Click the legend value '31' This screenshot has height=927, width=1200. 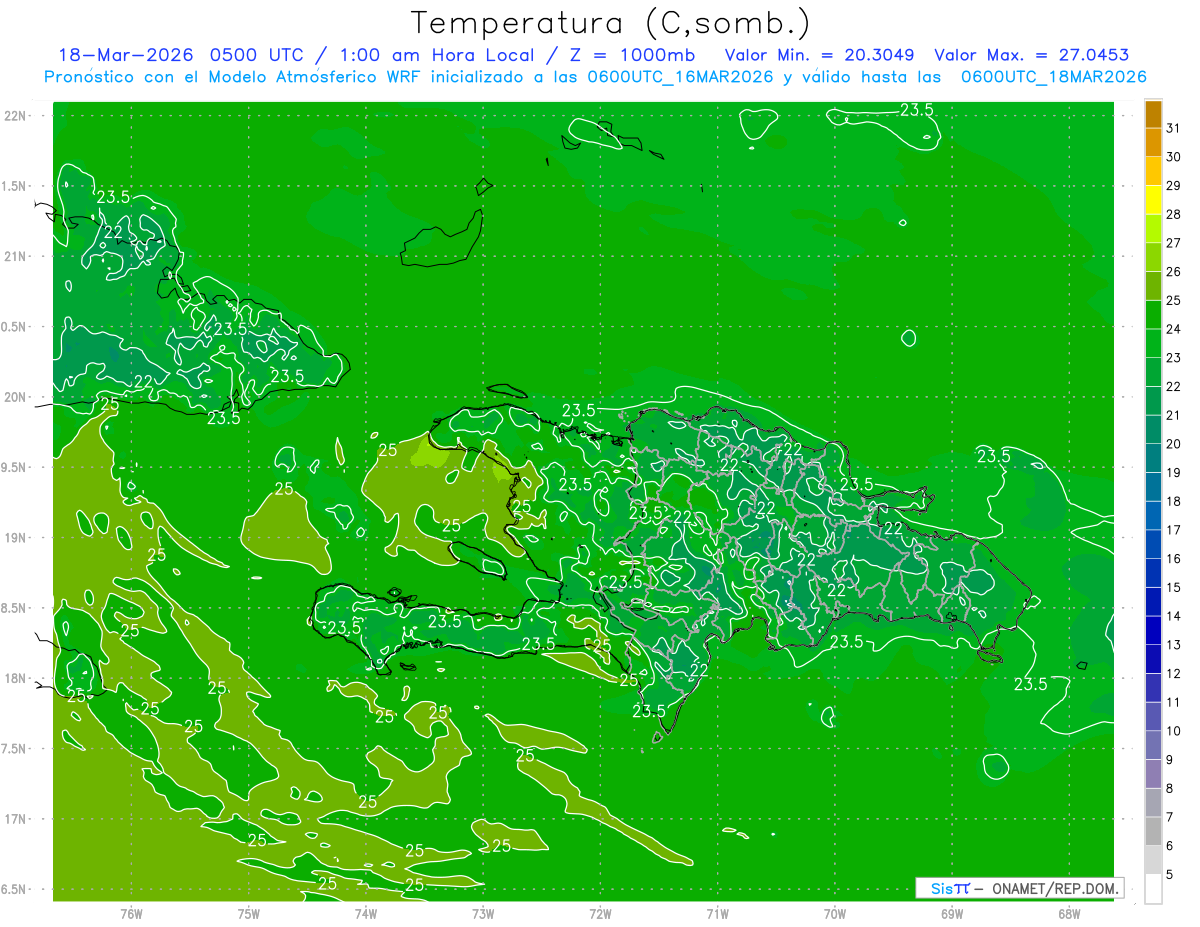point(1173,128)
